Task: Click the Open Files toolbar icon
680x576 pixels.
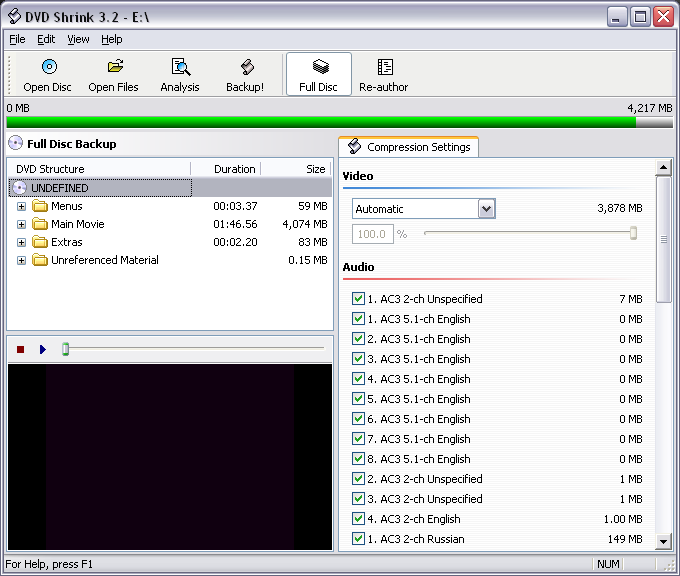Action: 115,67
